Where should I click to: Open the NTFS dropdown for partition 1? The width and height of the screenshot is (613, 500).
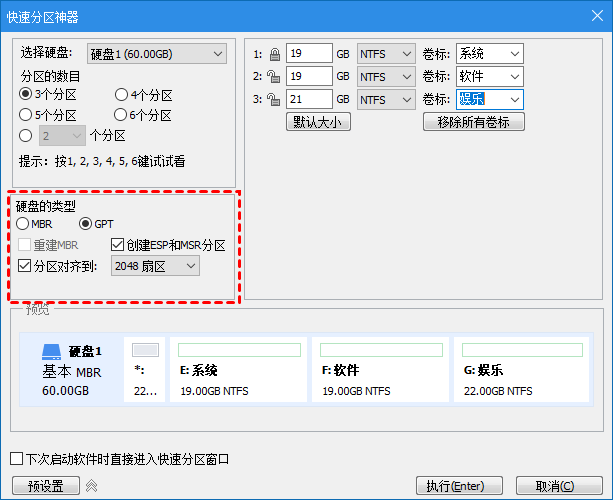pyautogui.click(x=386, y=54)
